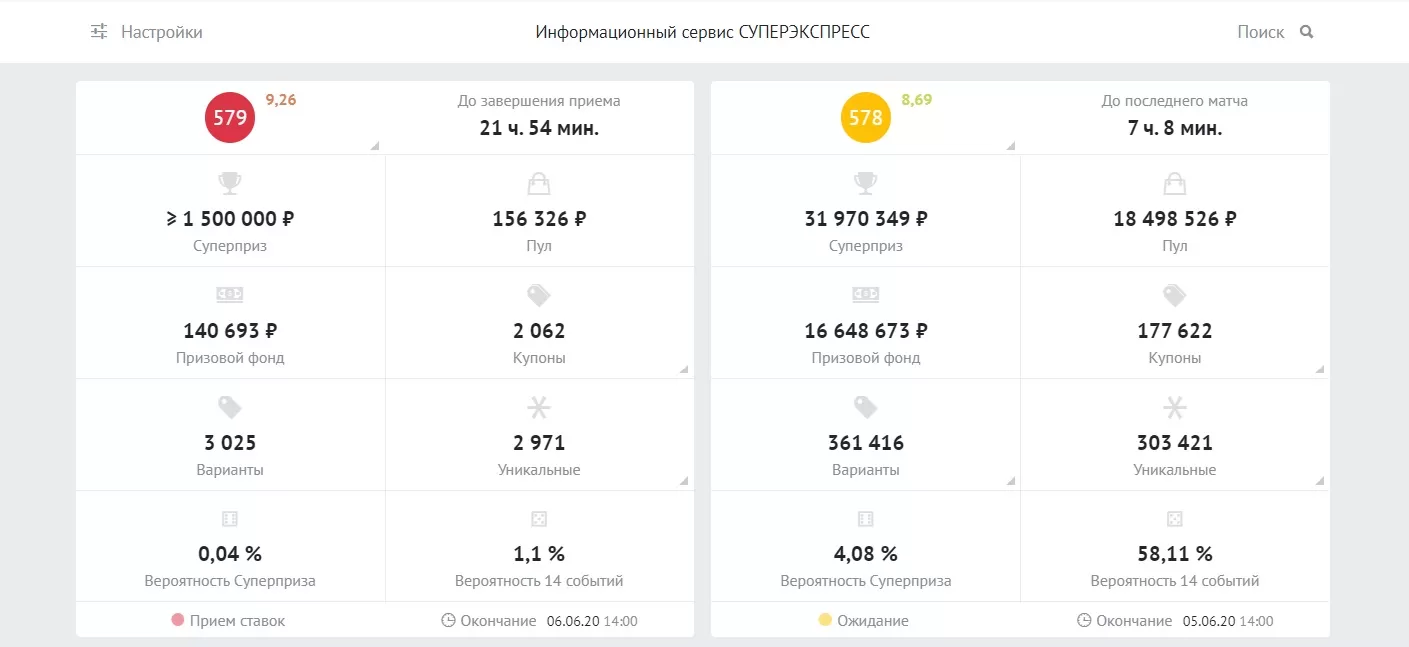Screen dimensions: 1409x647
Task: Select the trophy icon above Суперприз in draw 579
Action: click(x=230, y=183)
